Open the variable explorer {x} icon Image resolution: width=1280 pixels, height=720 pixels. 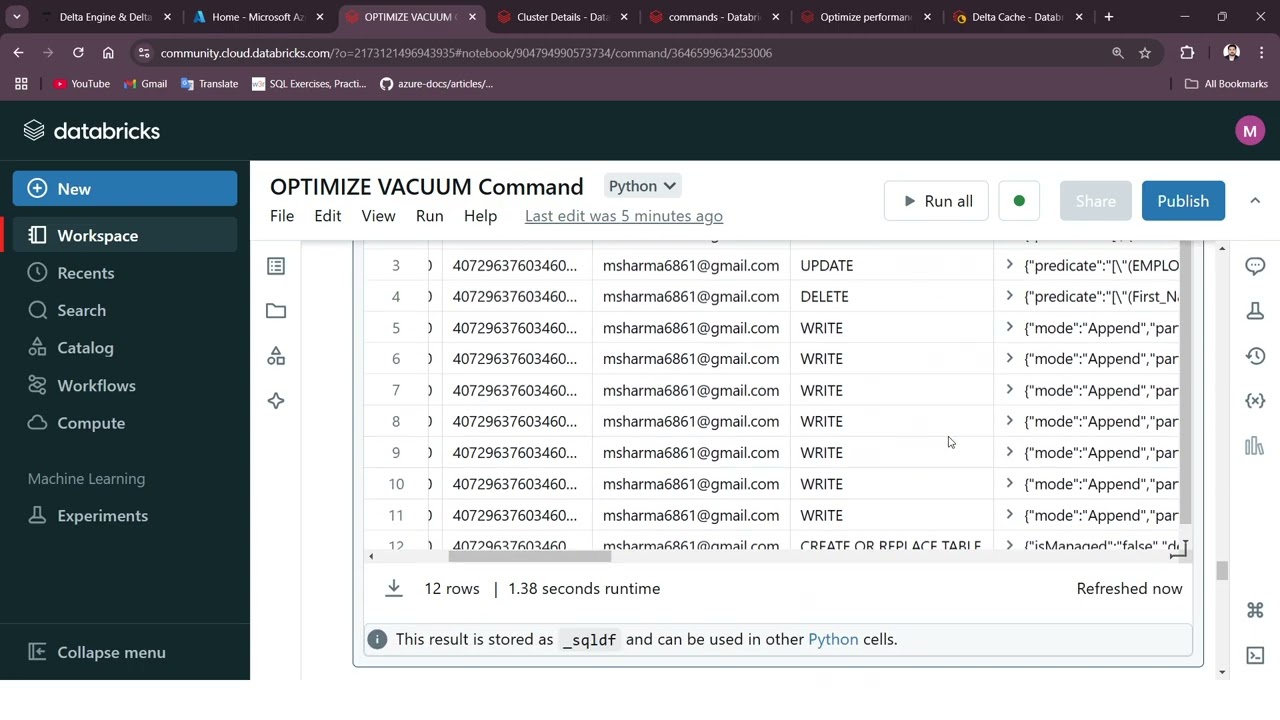coord(1255,401)
